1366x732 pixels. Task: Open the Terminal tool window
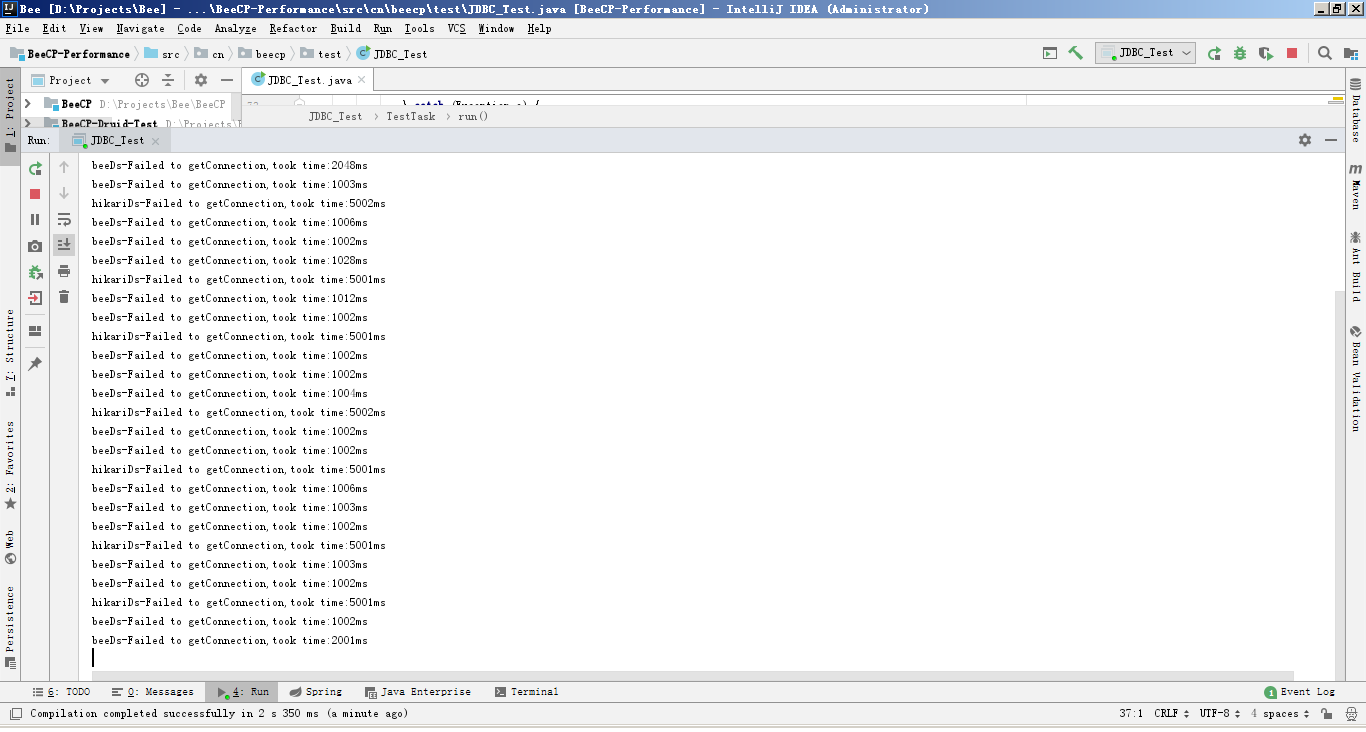click(526, 692)
